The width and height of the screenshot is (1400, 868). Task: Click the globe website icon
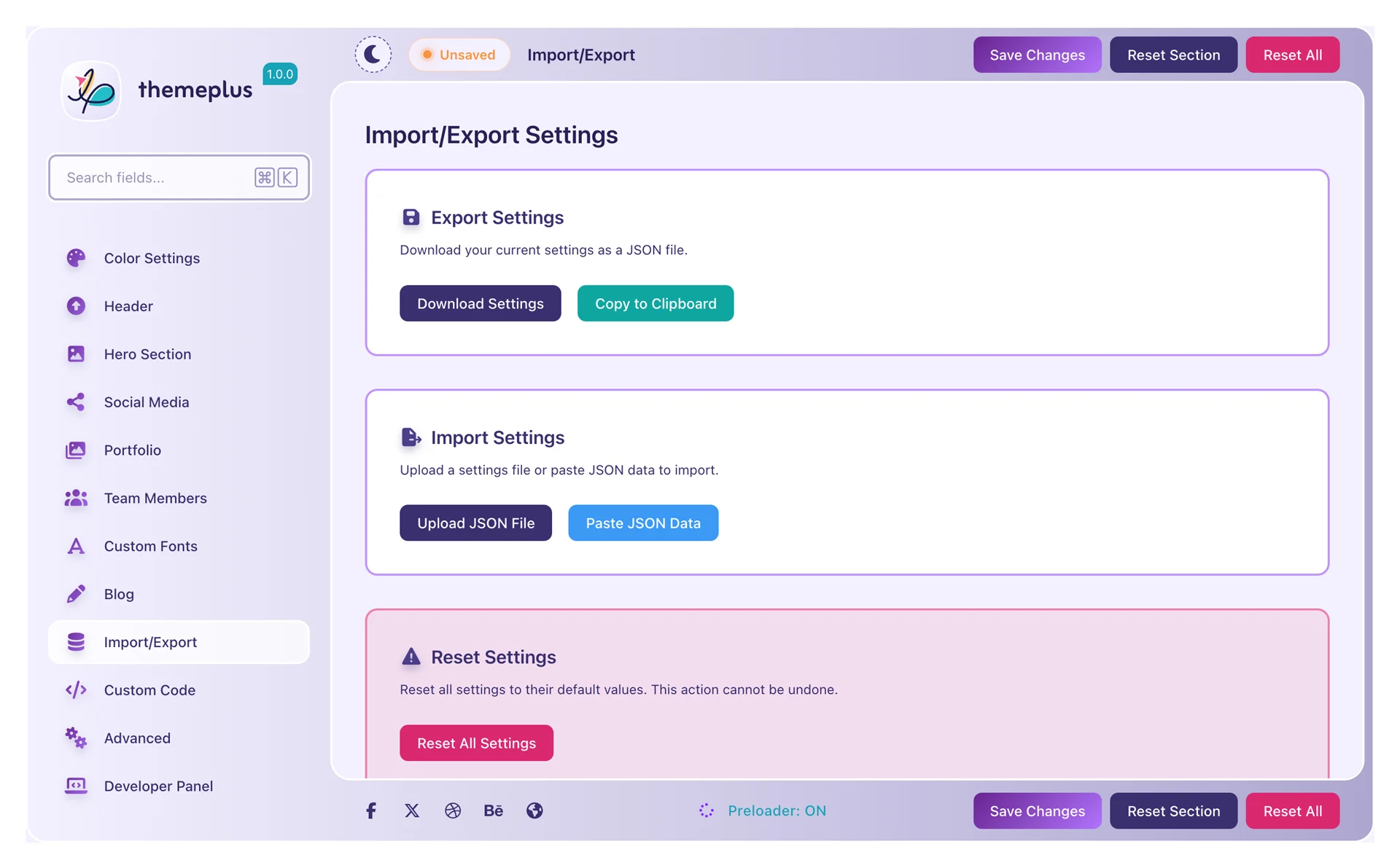pyautogui.click(x=534, y=810)
